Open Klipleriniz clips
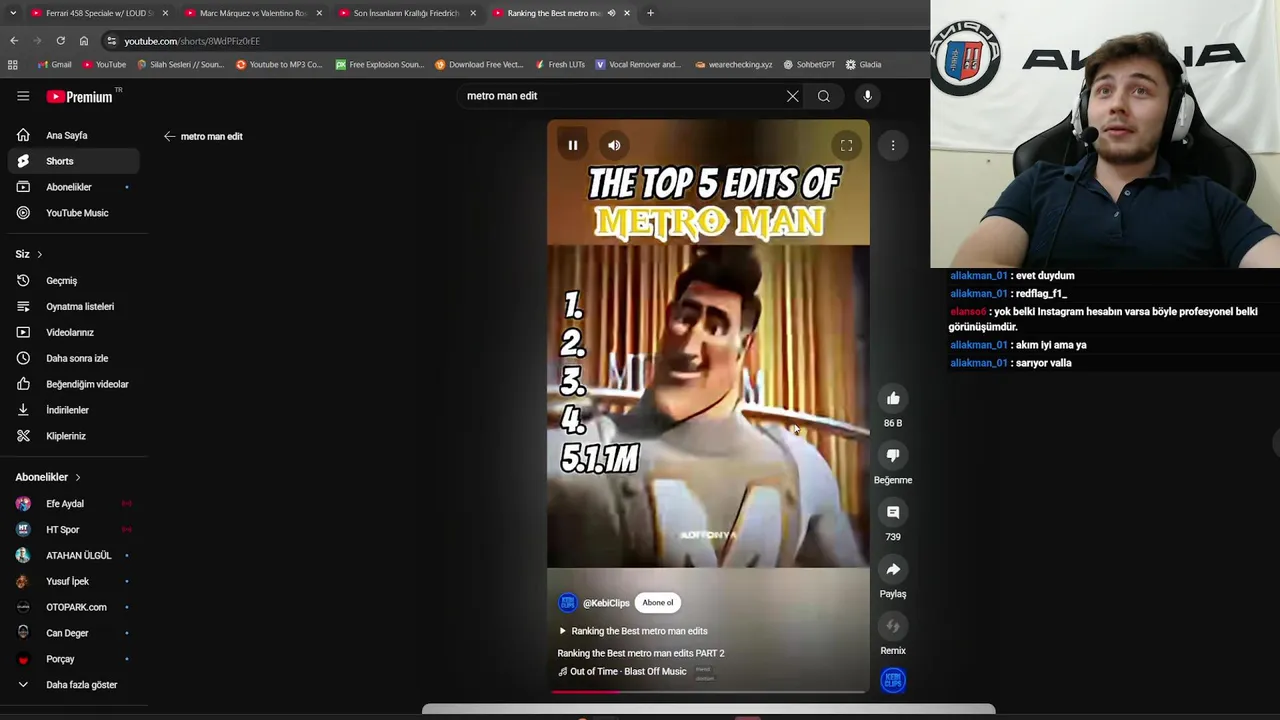 point(73,436)
